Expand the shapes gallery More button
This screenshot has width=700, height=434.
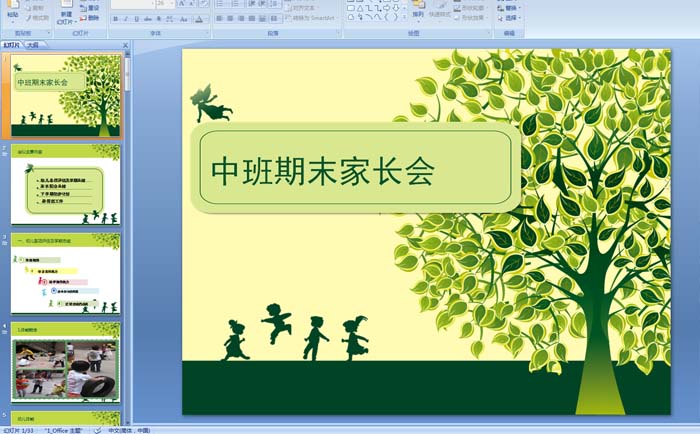pos(404,17)
